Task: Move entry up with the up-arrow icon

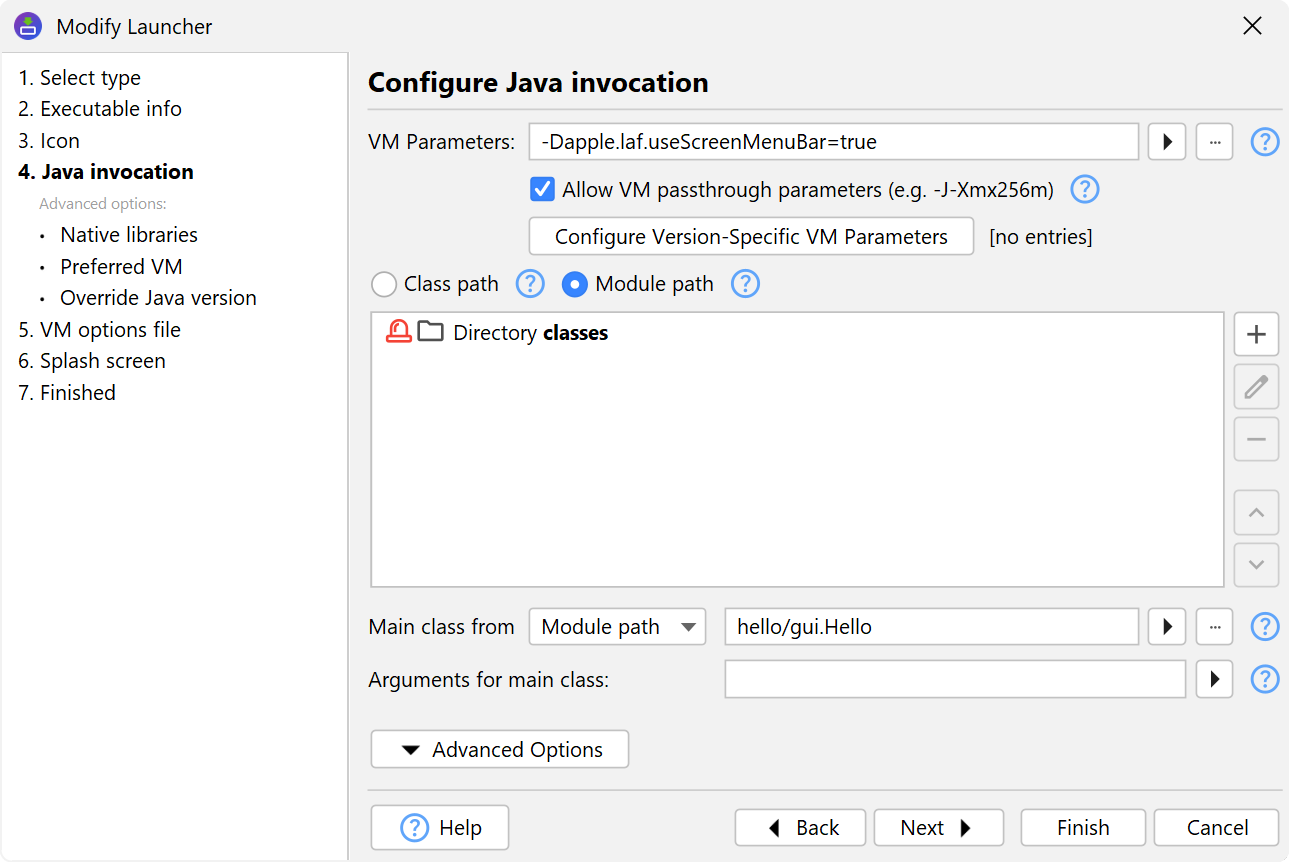Action: click(1256, 513)
